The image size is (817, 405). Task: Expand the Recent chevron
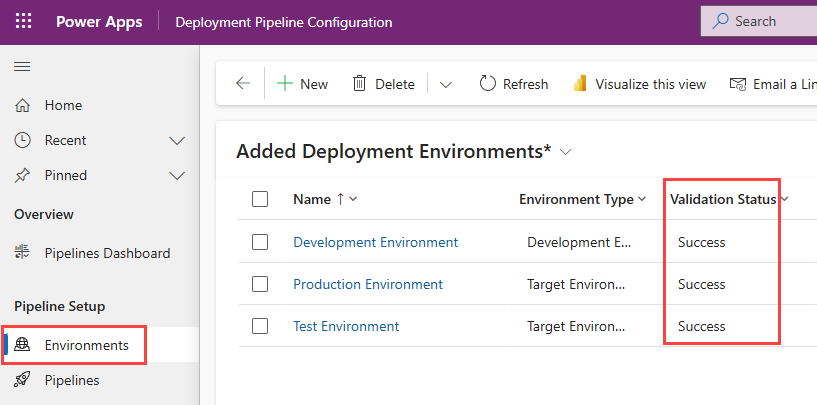coord(177,141)
